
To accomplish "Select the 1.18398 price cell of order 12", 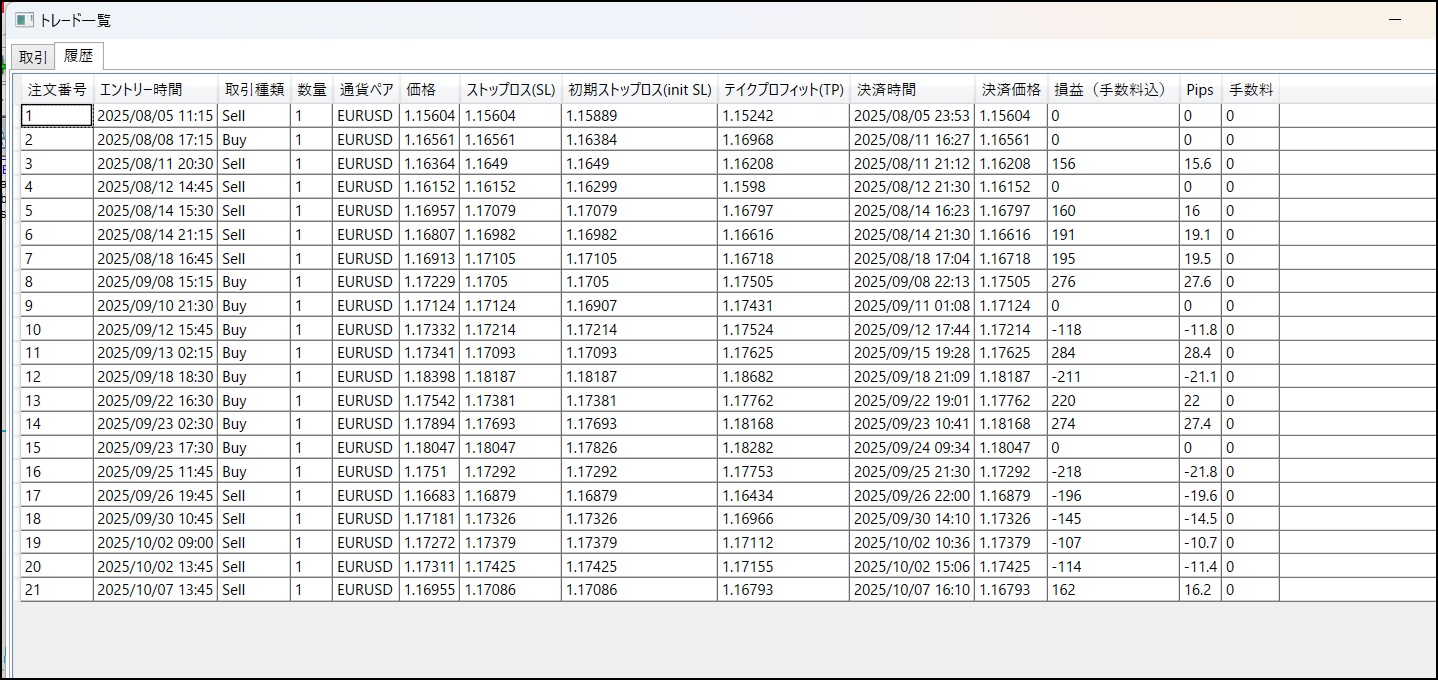I will [429, 377].
